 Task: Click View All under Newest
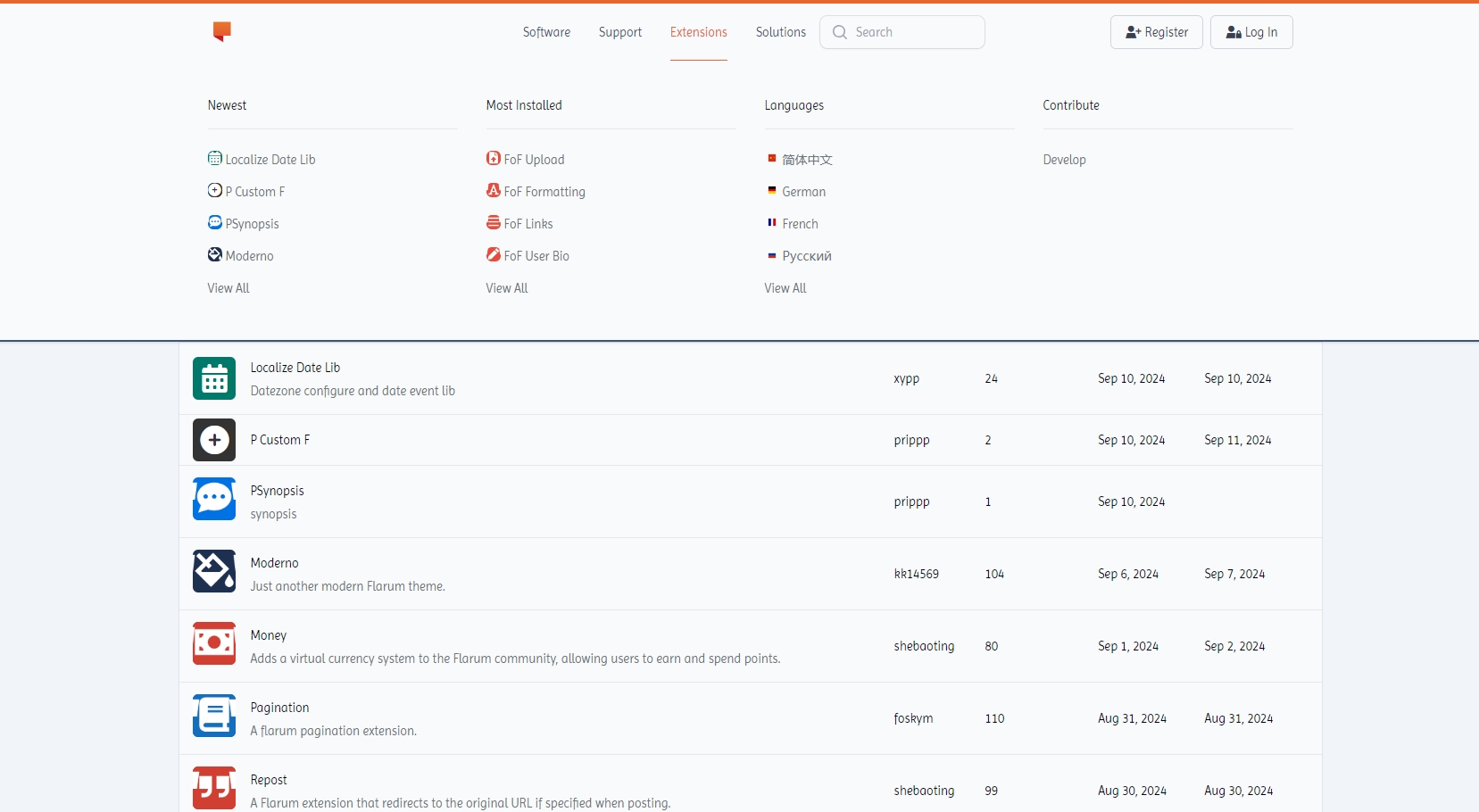point(228,288)
